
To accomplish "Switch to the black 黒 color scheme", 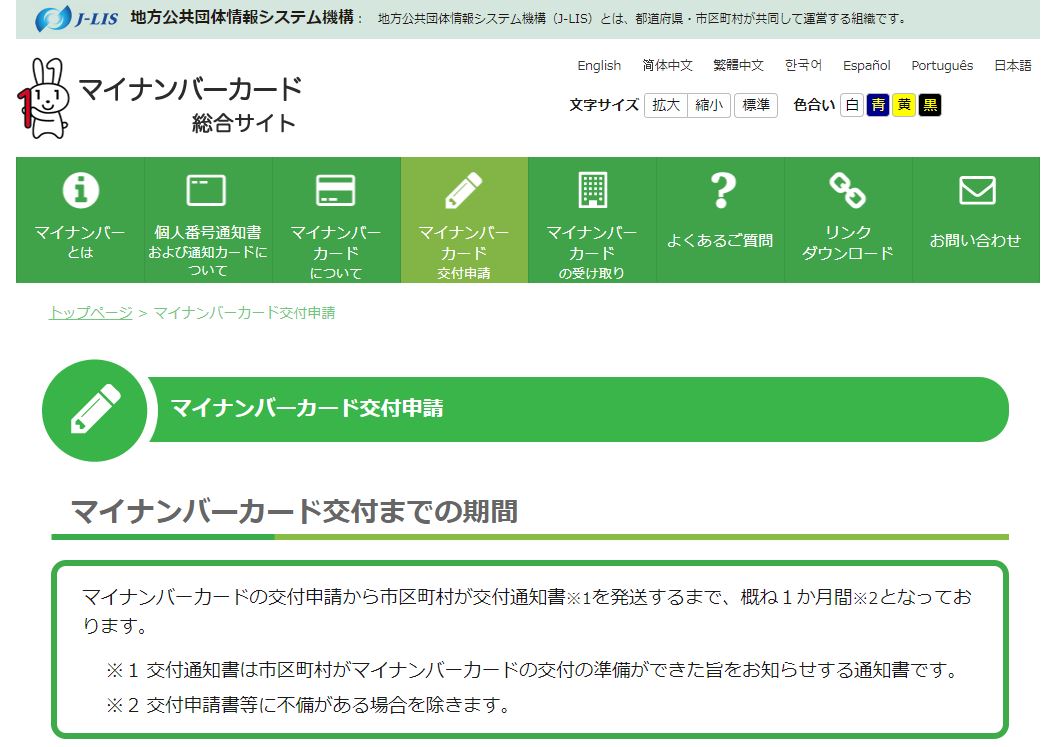I will (930, 105).
